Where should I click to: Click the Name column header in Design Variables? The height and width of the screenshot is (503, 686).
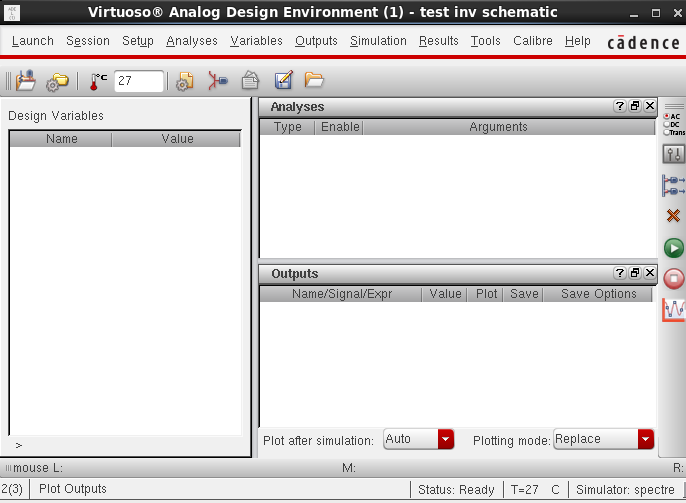tap(61, 139)
